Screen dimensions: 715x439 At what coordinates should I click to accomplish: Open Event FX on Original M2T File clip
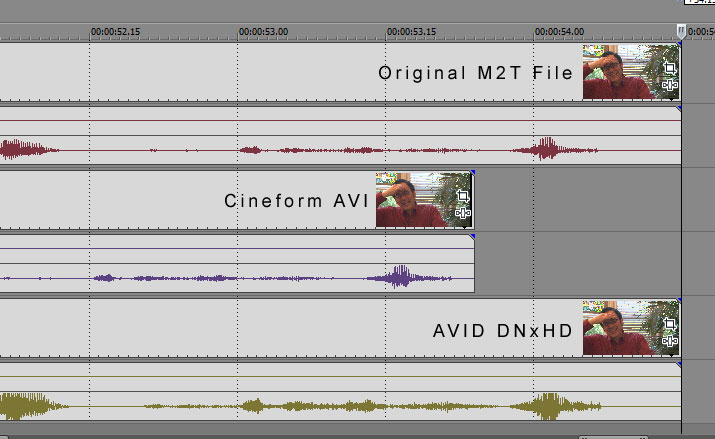(669, 85)
